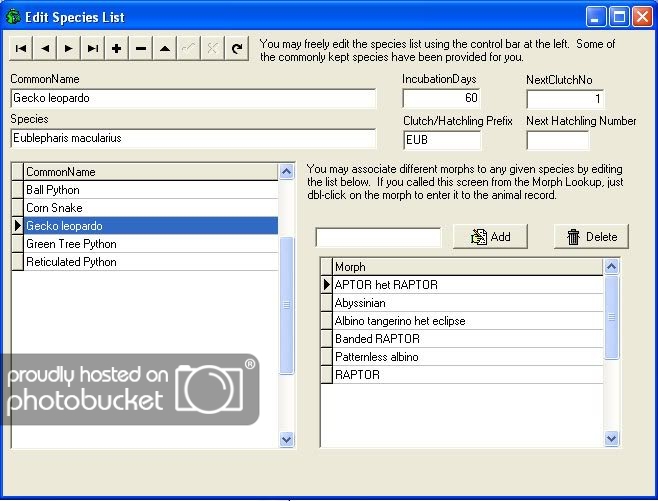The image size is (658, 501).
Task: Insert new record with plus button
Action: coord(117,48)
